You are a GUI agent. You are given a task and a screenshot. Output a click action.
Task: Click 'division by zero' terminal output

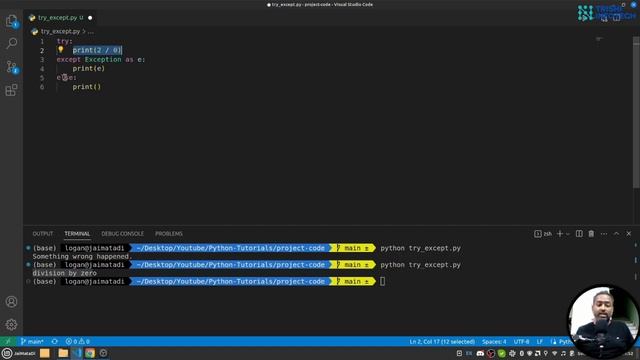64,273
